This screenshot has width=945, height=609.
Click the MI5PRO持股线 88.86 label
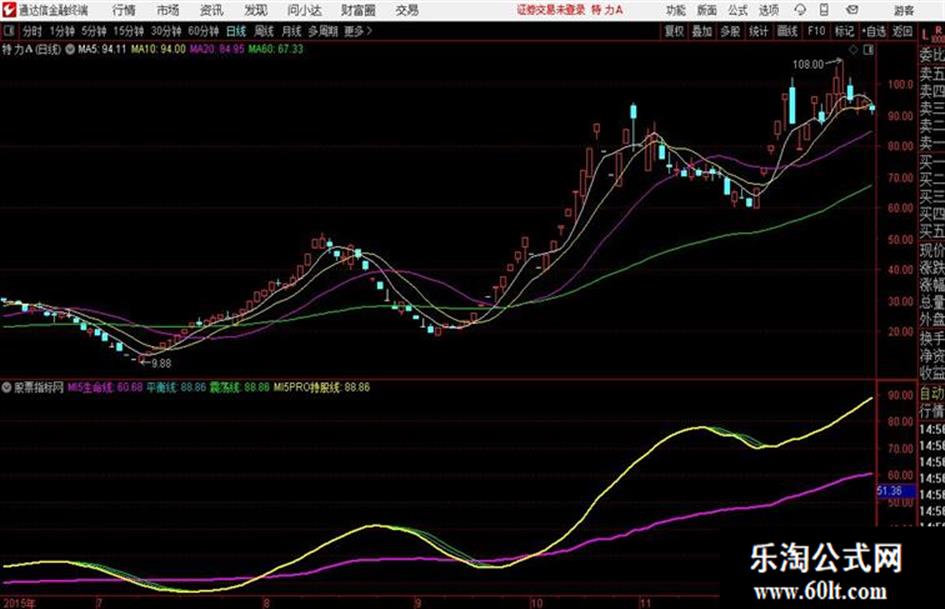coord(322,387)
